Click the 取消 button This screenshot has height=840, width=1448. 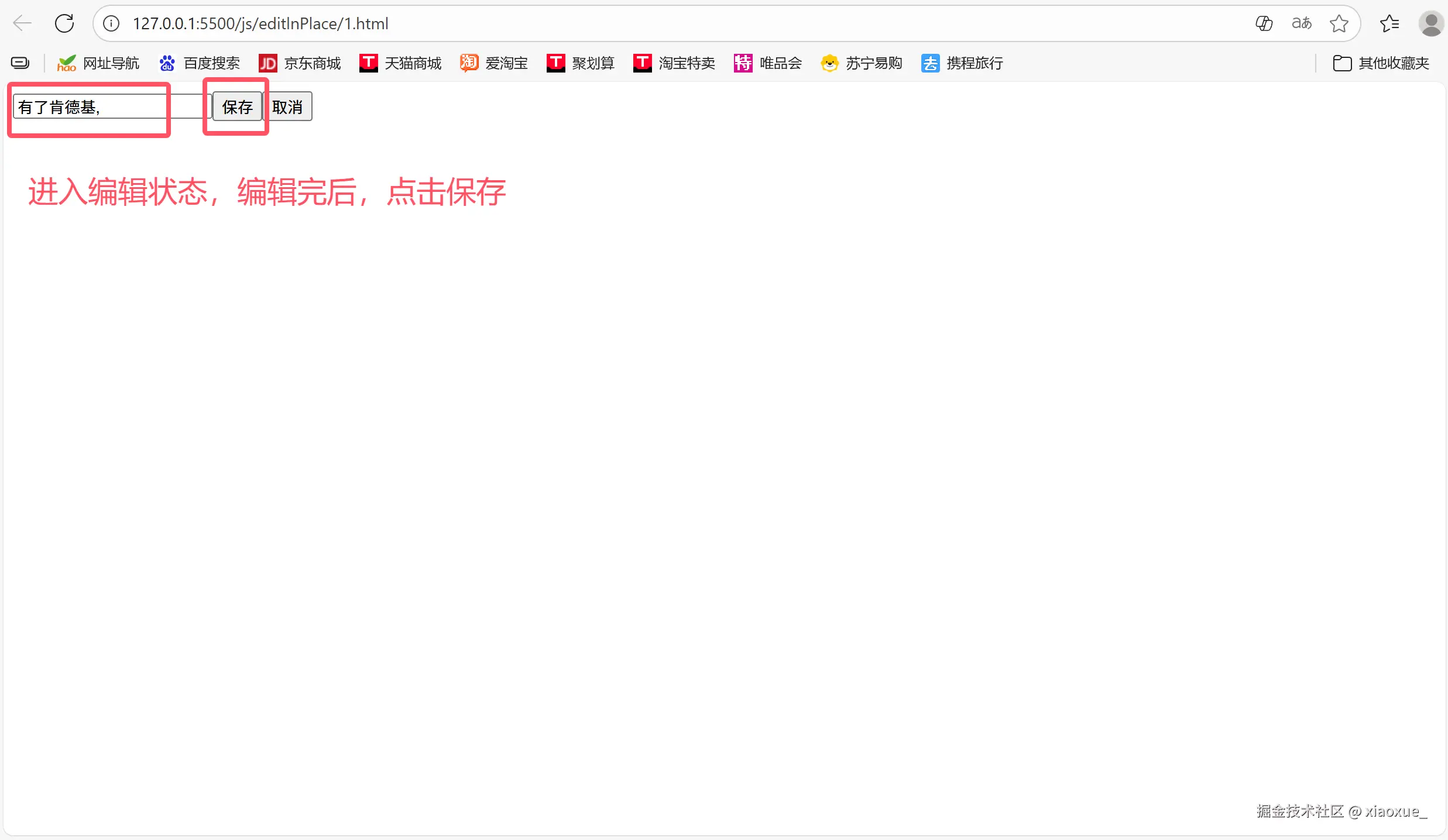tap(289, 106)
